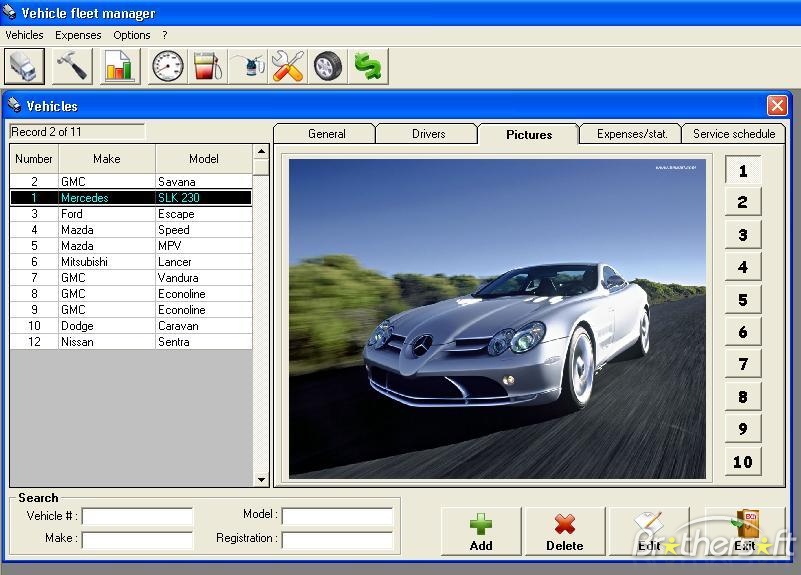Select the Mercedes SLK 230 row
801x575 pixels.
click(x=131, y=198)
